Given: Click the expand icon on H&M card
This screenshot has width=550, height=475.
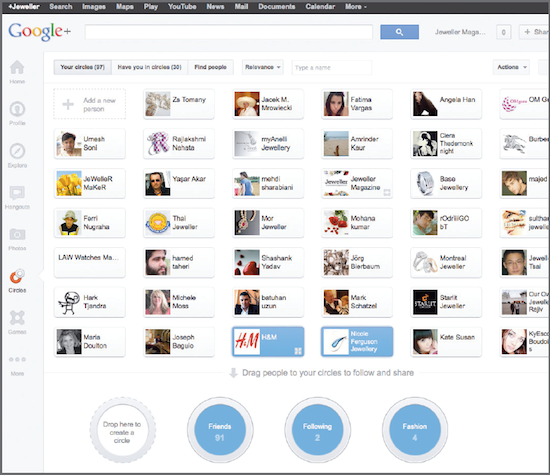Looking at the screenshot, I should tap(298, 351).
